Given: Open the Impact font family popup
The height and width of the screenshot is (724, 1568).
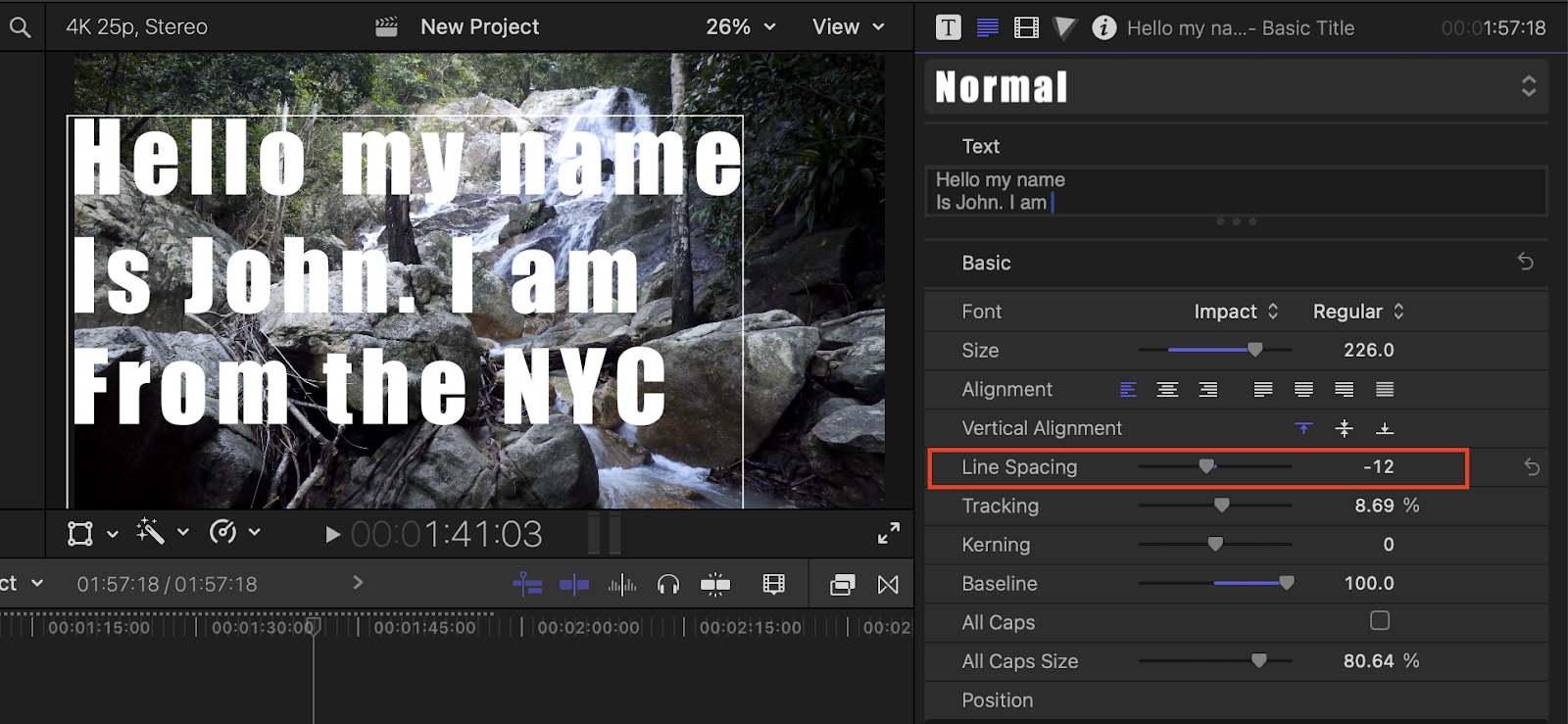Looking at the screenshot, I should click(1236, 312).
